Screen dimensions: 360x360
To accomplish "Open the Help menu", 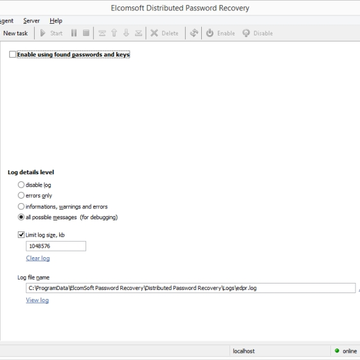I will tap(56, 21).
